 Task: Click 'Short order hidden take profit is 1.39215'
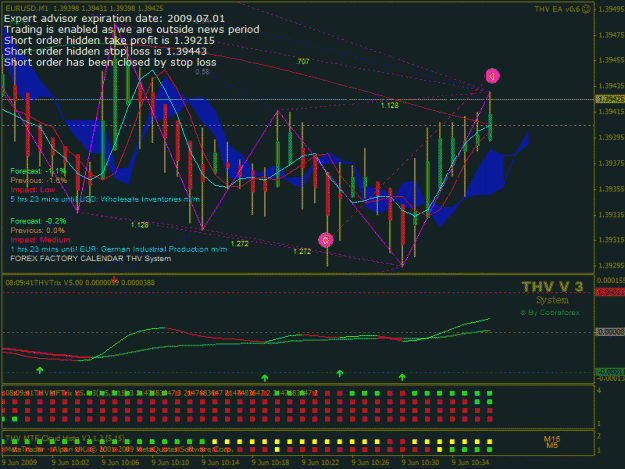click(109, 40)
